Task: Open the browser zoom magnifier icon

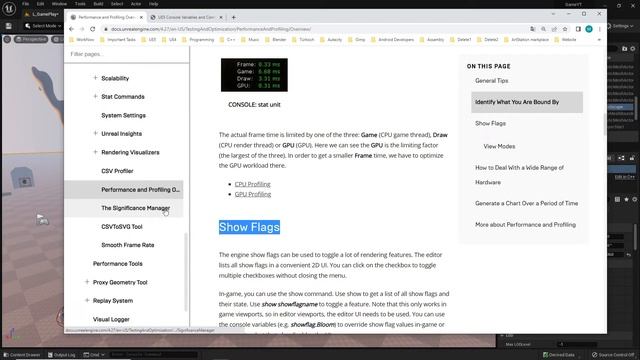Action: 543,29
